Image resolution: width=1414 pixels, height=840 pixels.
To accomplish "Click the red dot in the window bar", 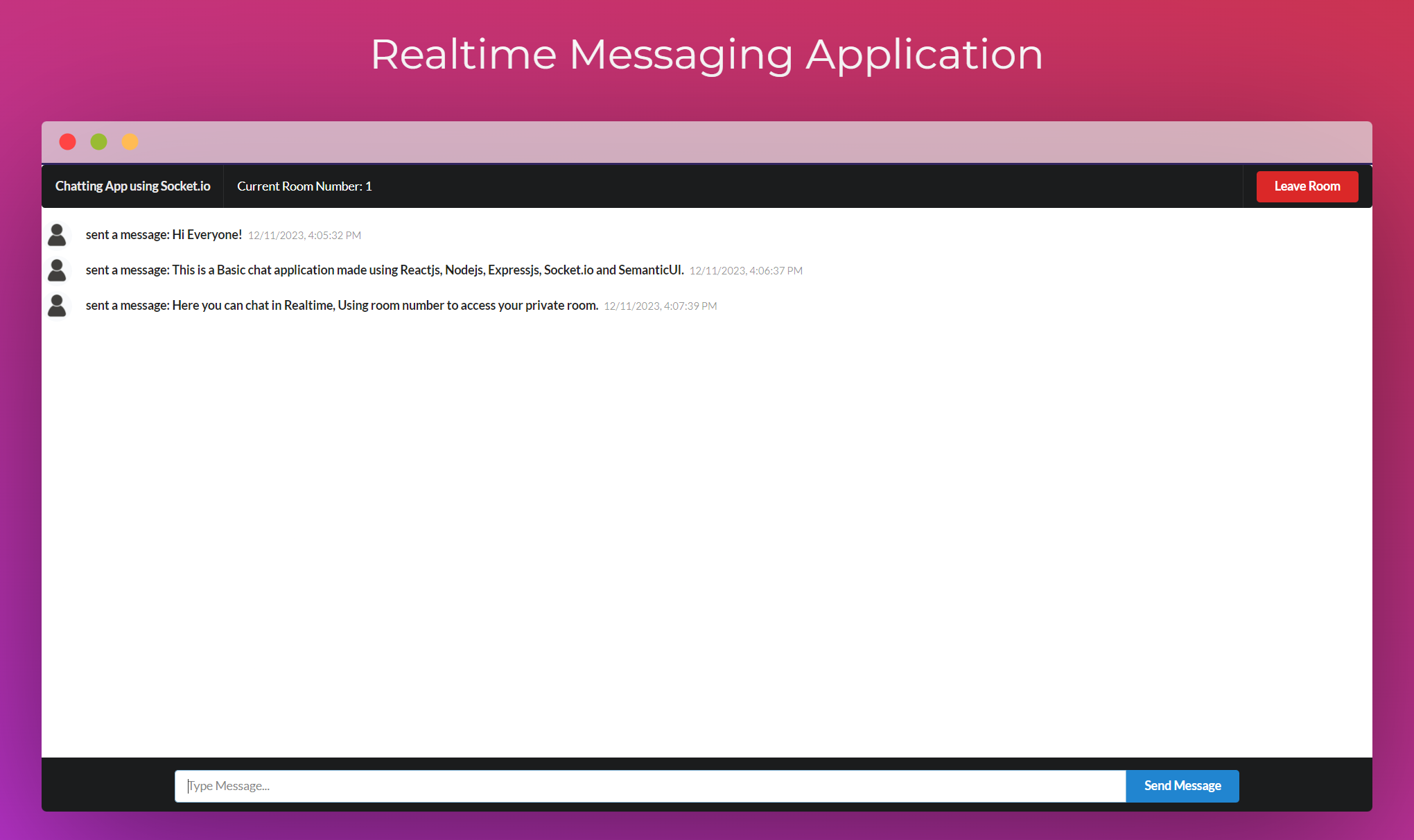I will [67, 142].
